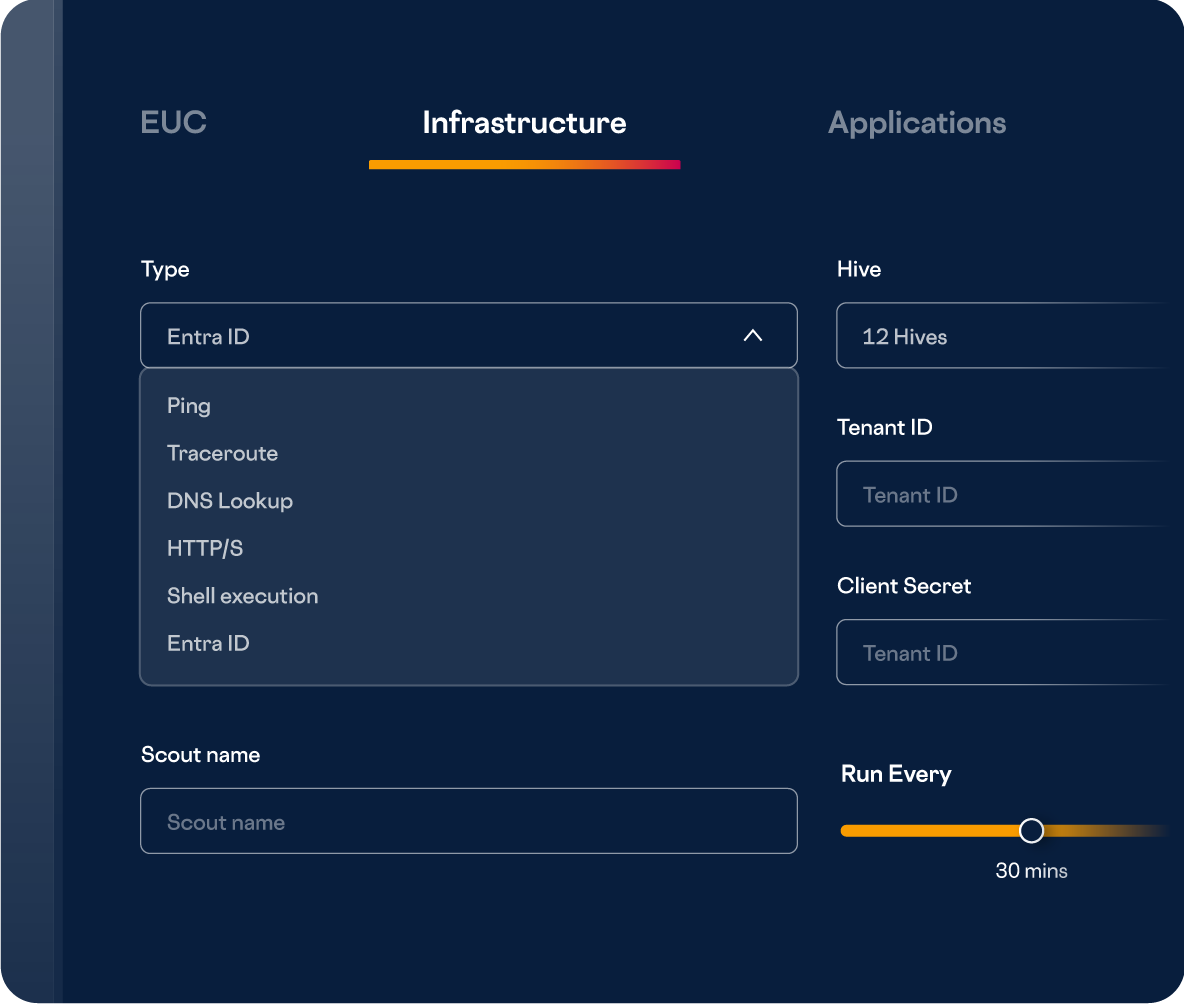Collapse the Type dropdown using the chevron arrow
The height and width of the screenshot is (1004, 1184).
click(753, 336)
